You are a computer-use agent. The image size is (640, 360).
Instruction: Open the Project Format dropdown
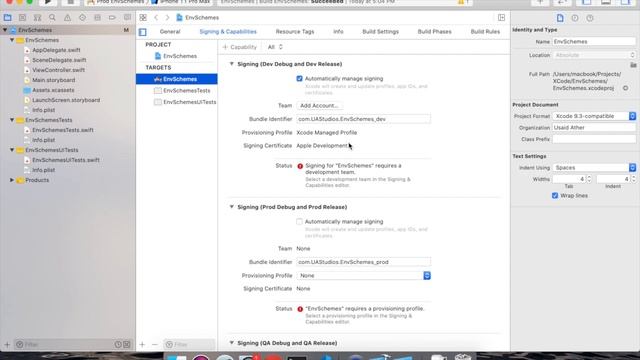pyautogui.click(x=594, y=116)
